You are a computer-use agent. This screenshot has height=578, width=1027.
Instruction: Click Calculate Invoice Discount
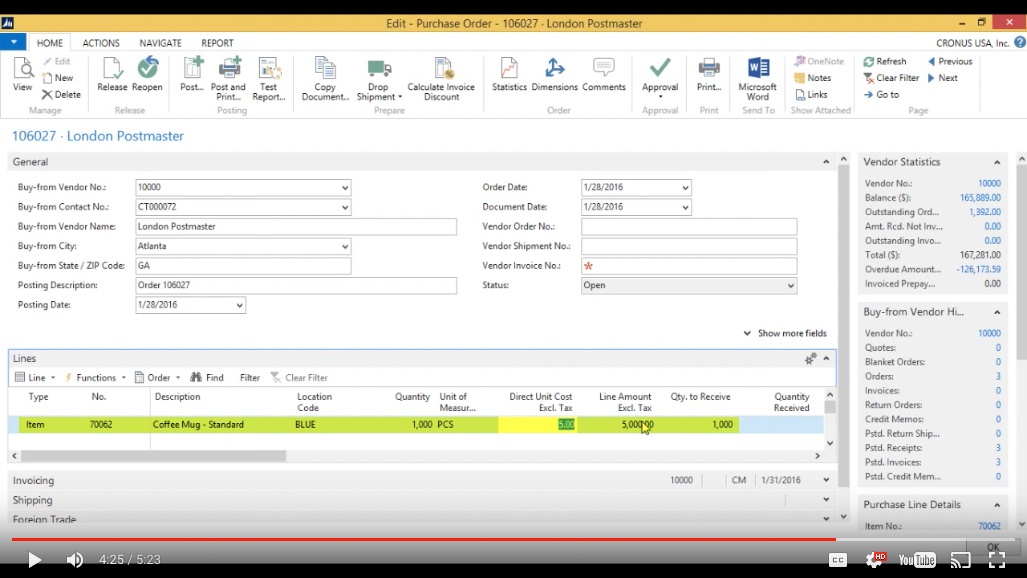(x=441, y=79)
